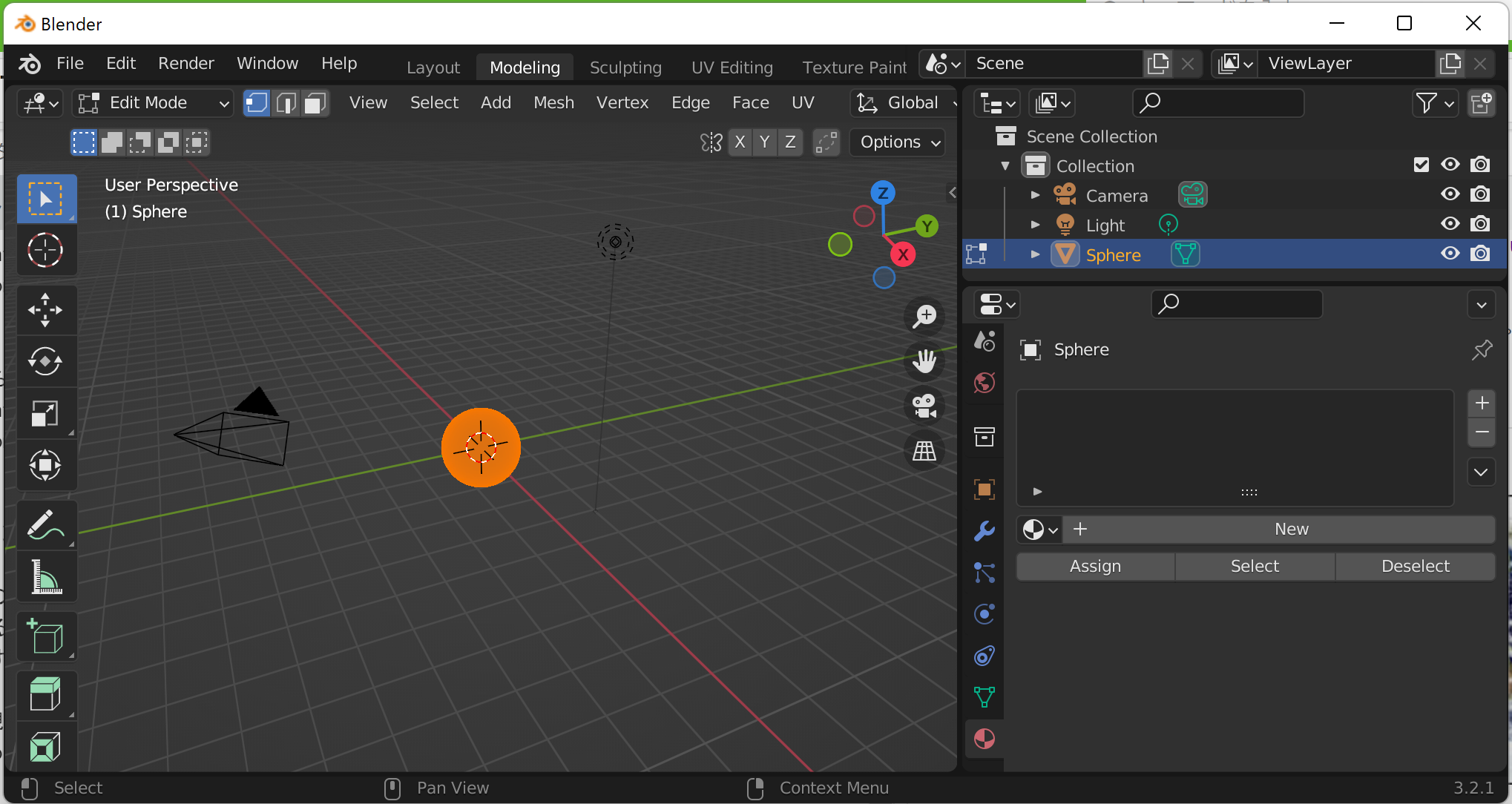
Task: Click the Assign button
Action: (1095, 566)
